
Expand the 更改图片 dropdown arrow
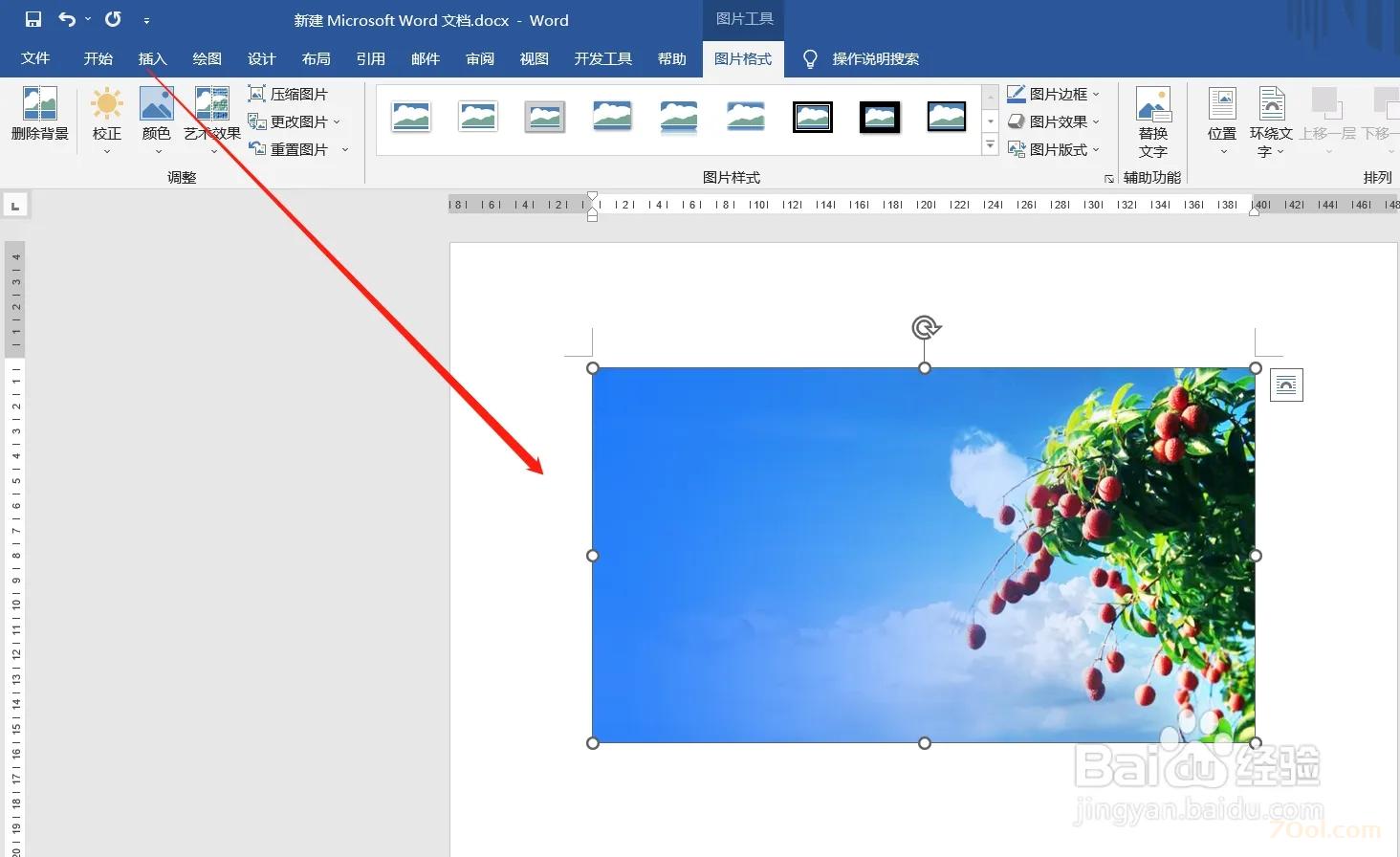[x=337, y=121]
